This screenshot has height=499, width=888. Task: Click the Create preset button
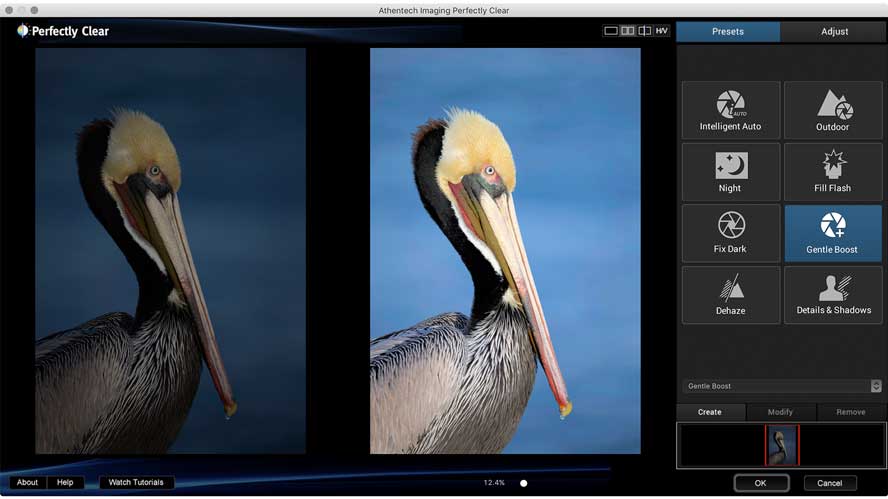pyautogui.click(x=710, y=412)
